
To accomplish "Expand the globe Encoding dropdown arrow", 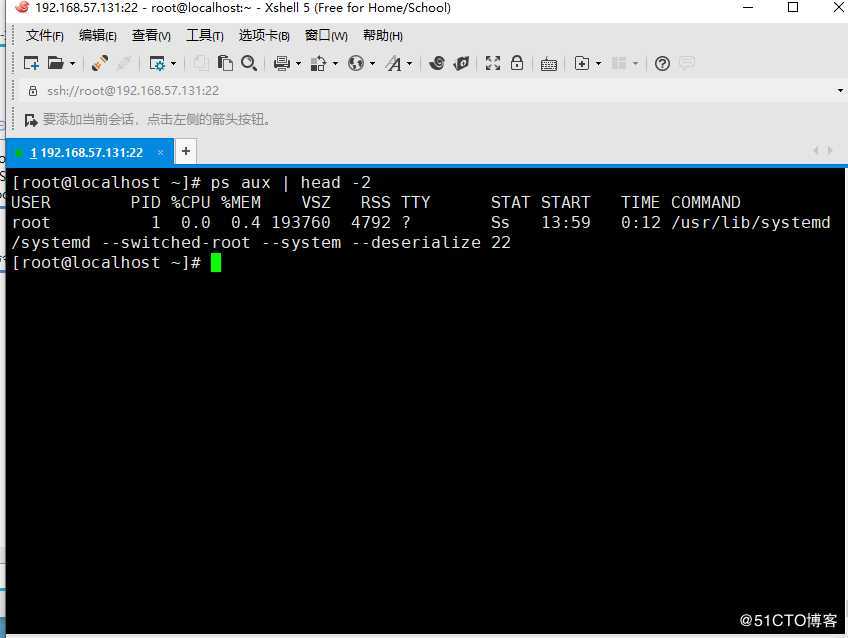I will tap(372, 64).
